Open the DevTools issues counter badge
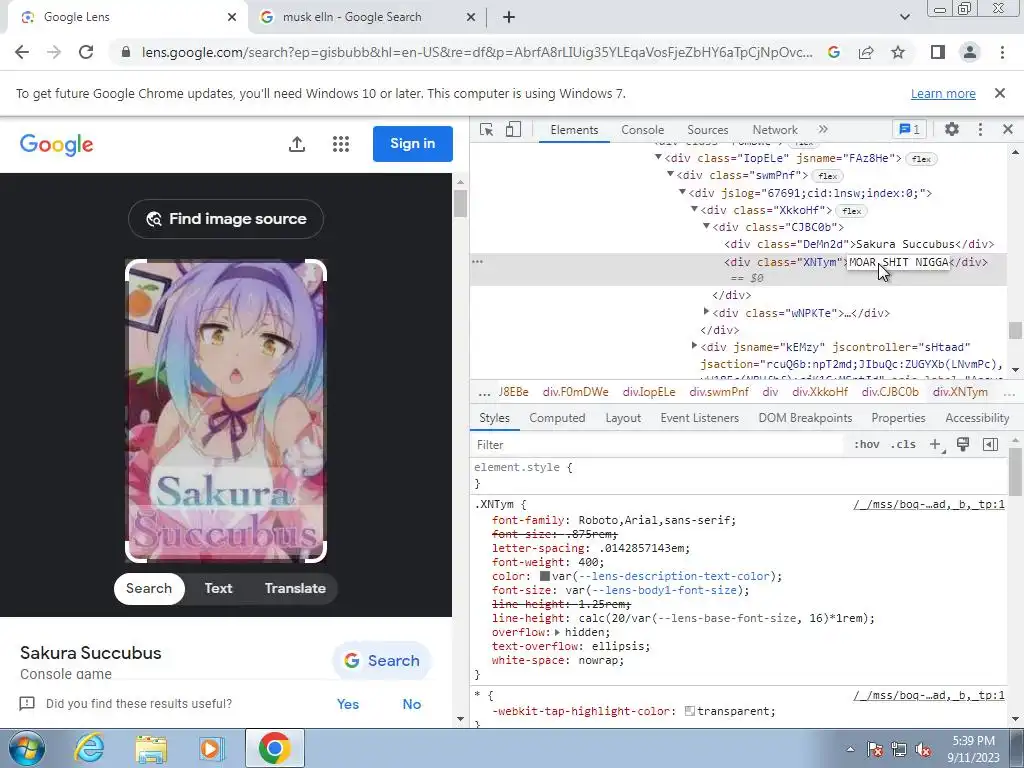 tap(910, 129)
